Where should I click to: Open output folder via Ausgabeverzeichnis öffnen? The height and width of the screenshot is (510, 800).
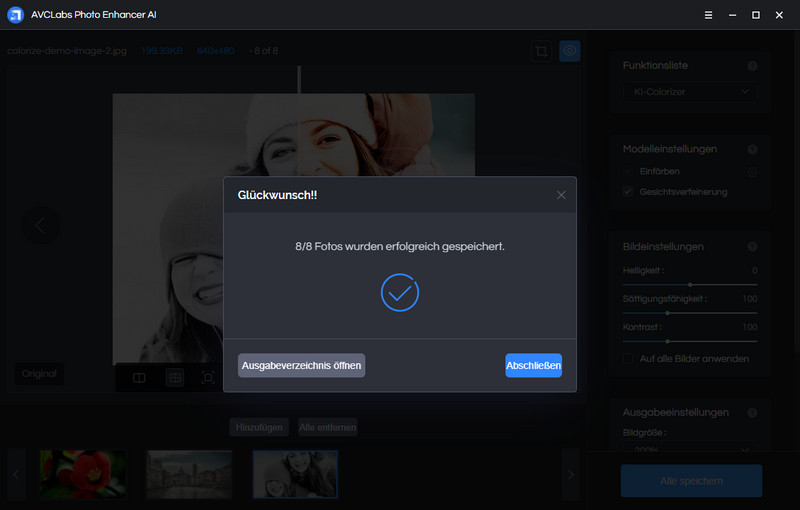pyautogui.click(x=301, y=366)
